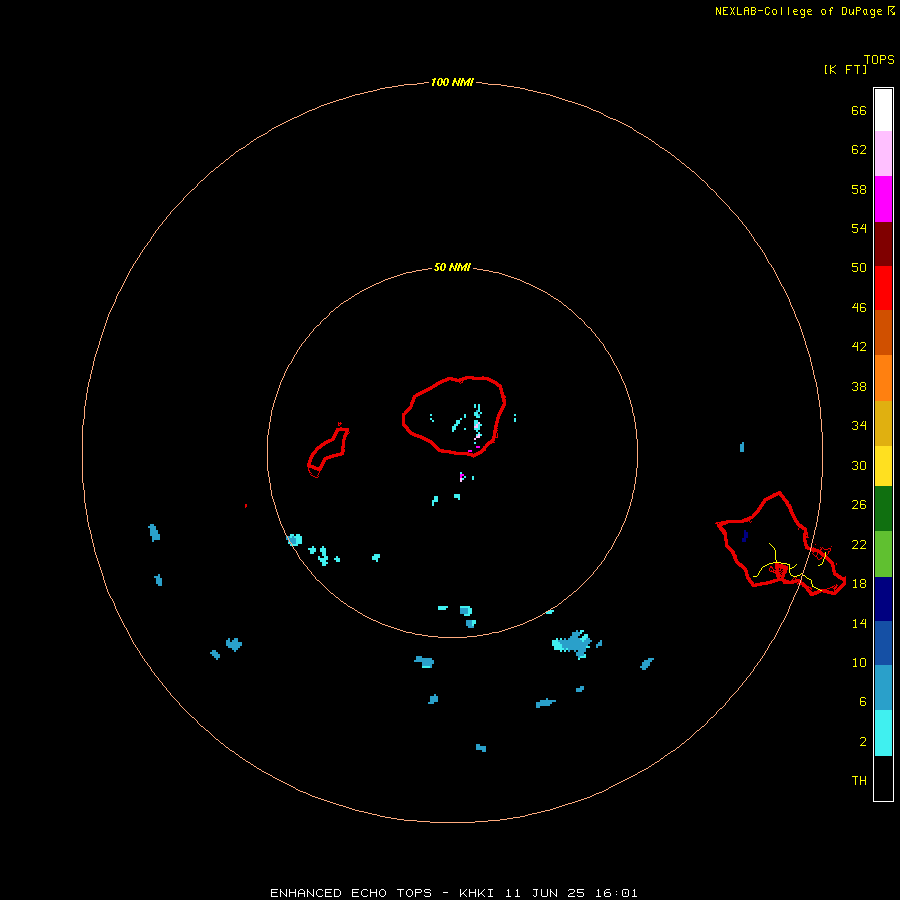Click the 42 legend value label
Screen dimensions: 900x900
click(859, 347)
